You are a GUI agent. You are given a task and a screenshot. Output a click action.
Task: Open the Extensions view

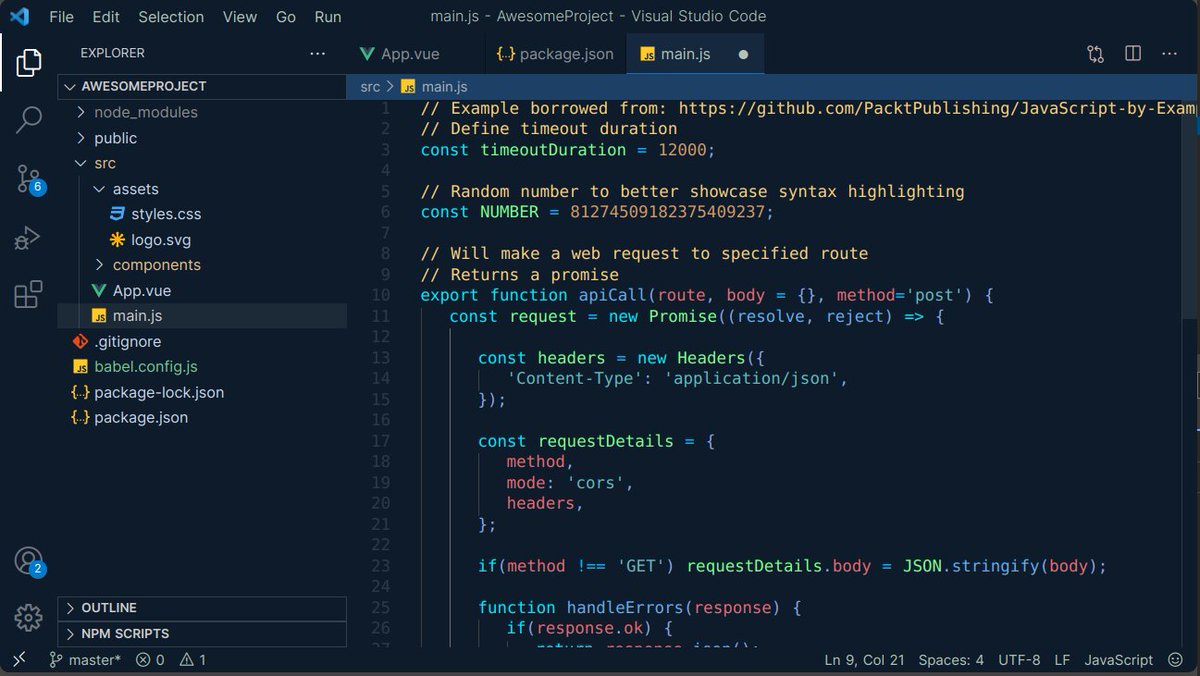click(x=29, y=295)
